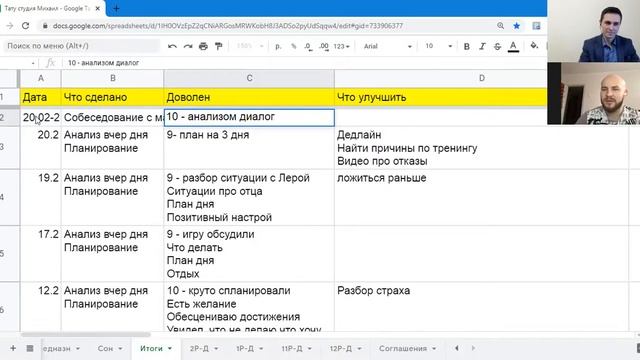Click header cell 'Доволен'
This screenshot has width=640, height=360.
[249, 98]
